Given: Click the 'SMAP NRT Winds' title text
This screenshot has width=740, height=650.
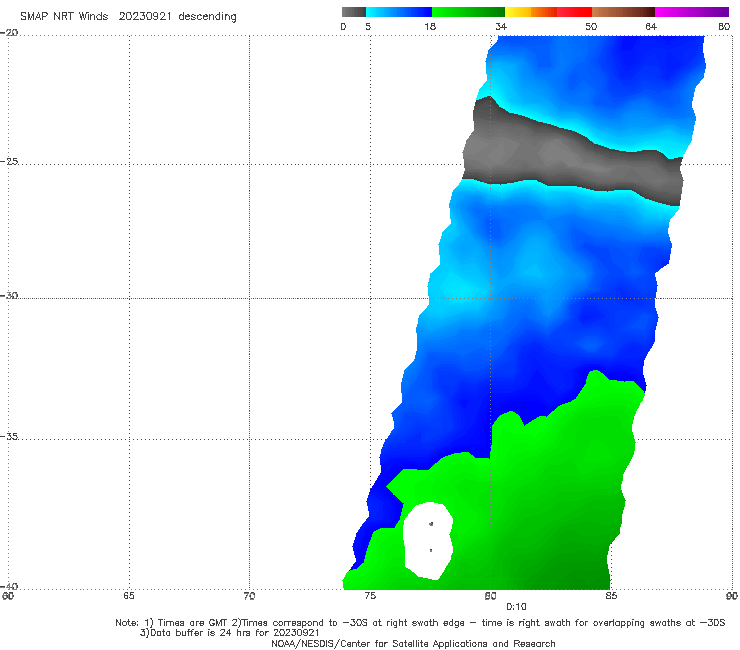Looking at the screenshot, I should (x=64, y=16).
